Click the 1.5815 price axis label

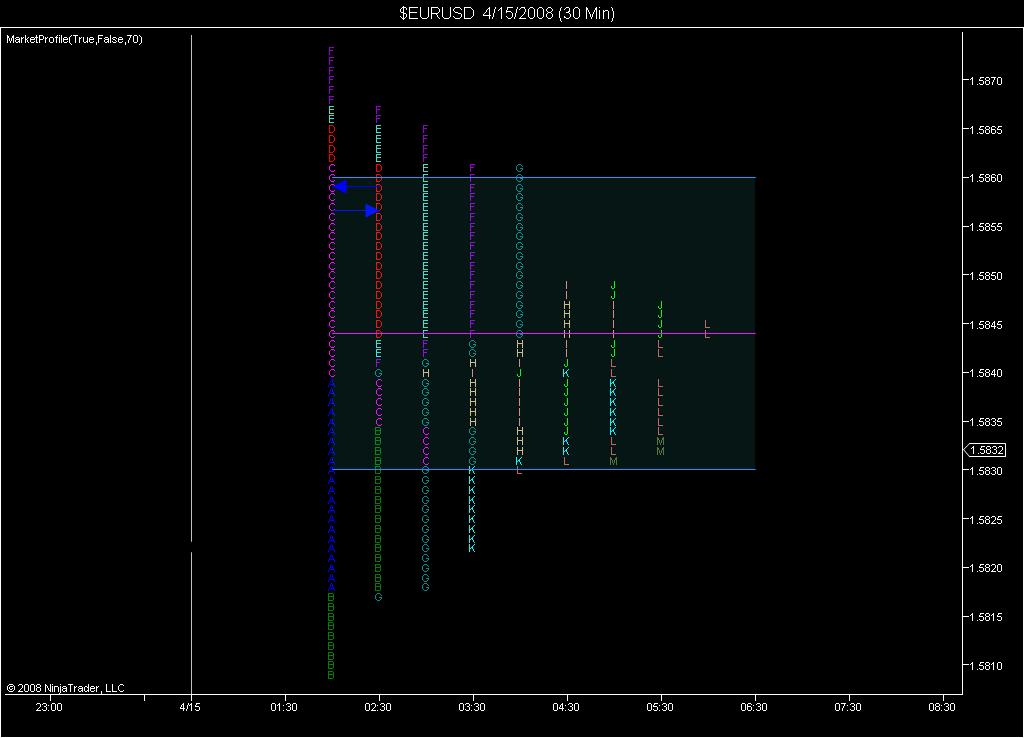(986, 617)
